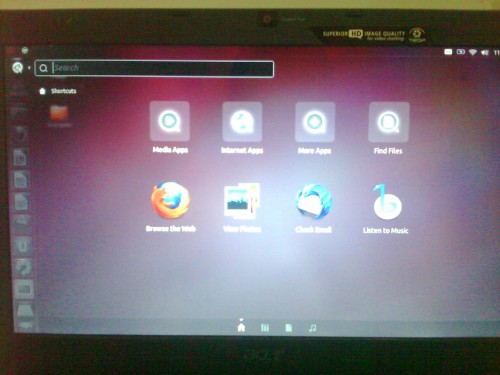Click the Ubuntu Dash home button

click(x=17, y=68)
